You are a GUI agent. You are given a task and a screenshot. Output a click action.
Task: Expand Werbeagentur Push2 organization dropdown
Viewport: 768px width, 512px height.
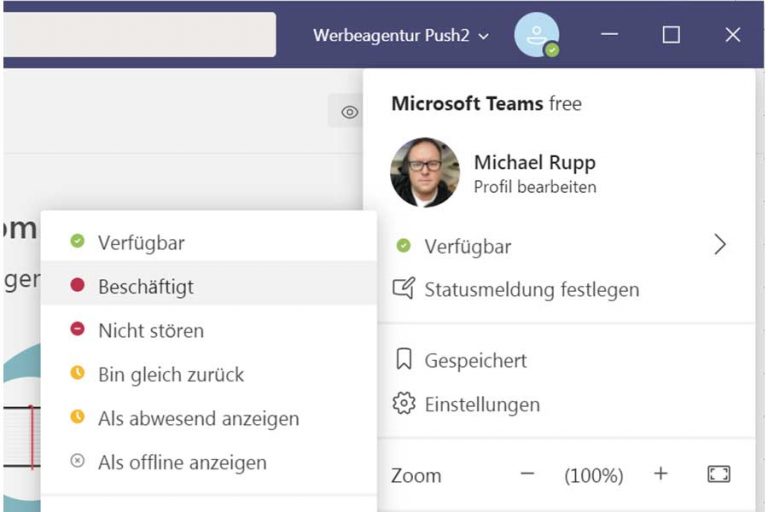[401, 35]
